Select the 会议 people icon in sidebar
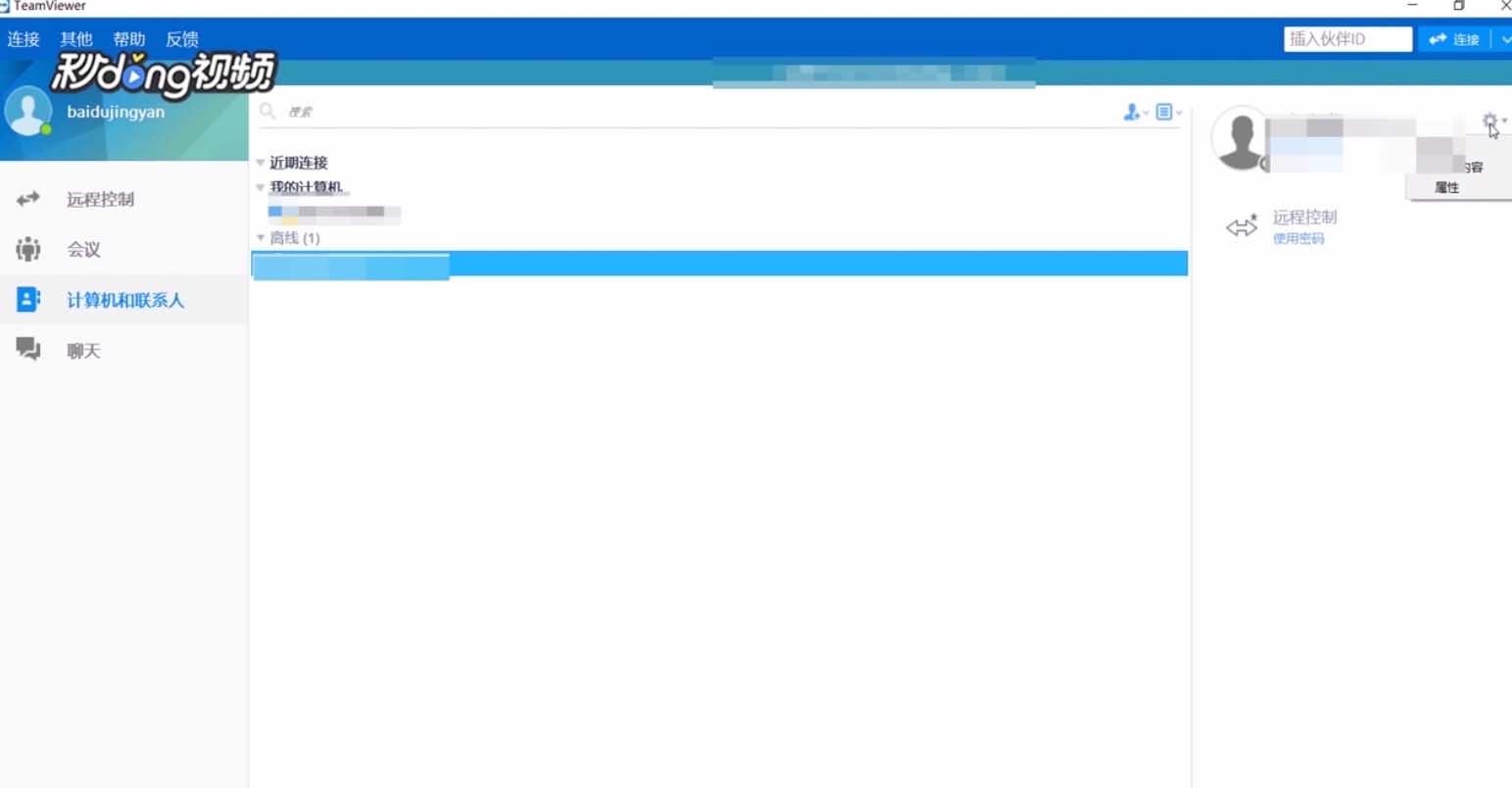This screenshot has width=1512, height=788. (27, 249)
